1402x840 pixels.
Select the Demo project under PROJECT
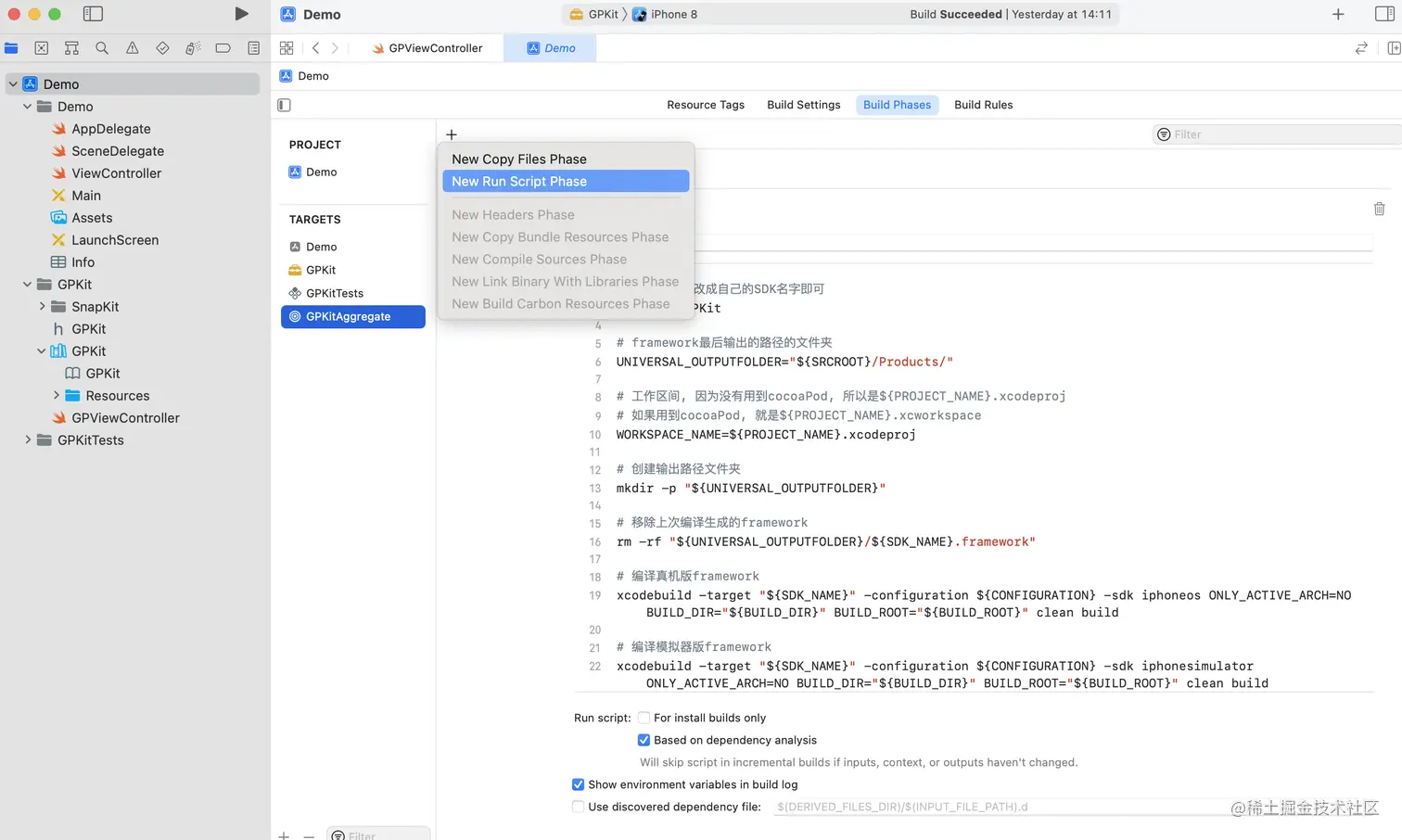tap(352, 172)
